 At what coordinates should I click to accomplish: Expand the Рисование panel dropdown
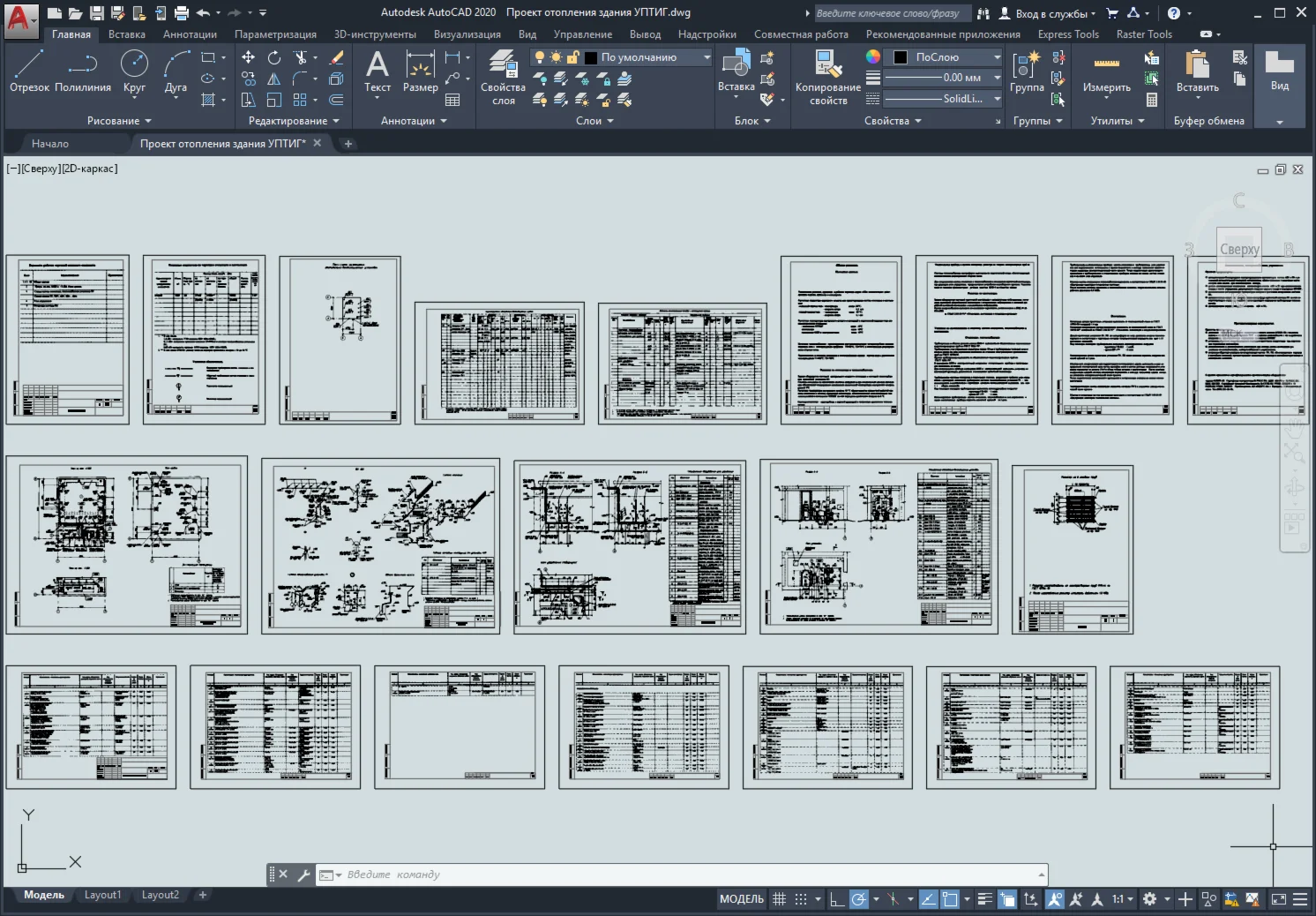pos(119,121)
